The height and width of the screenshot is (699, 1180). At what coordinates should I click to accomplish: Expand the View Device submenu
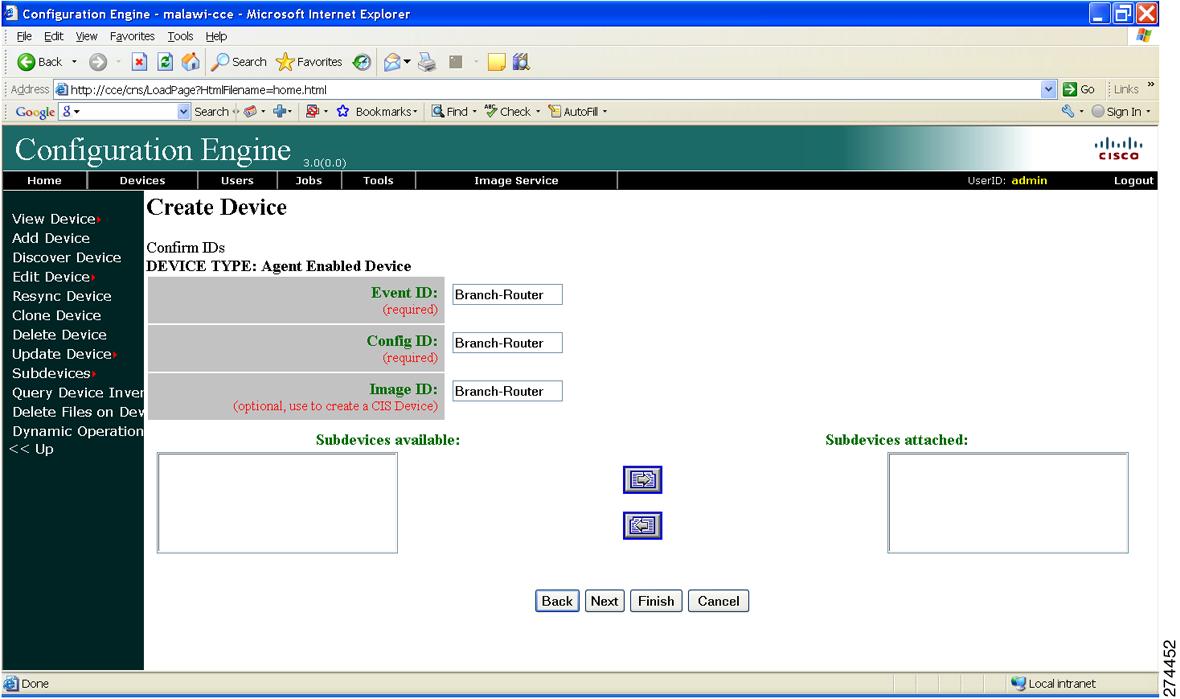point(99,219)
